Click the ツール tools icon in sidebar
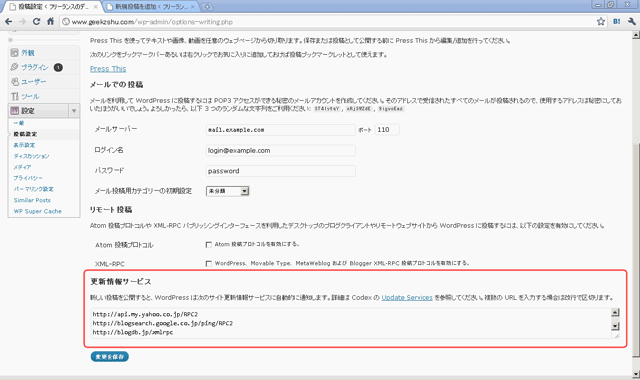 [x=15, y=96]
